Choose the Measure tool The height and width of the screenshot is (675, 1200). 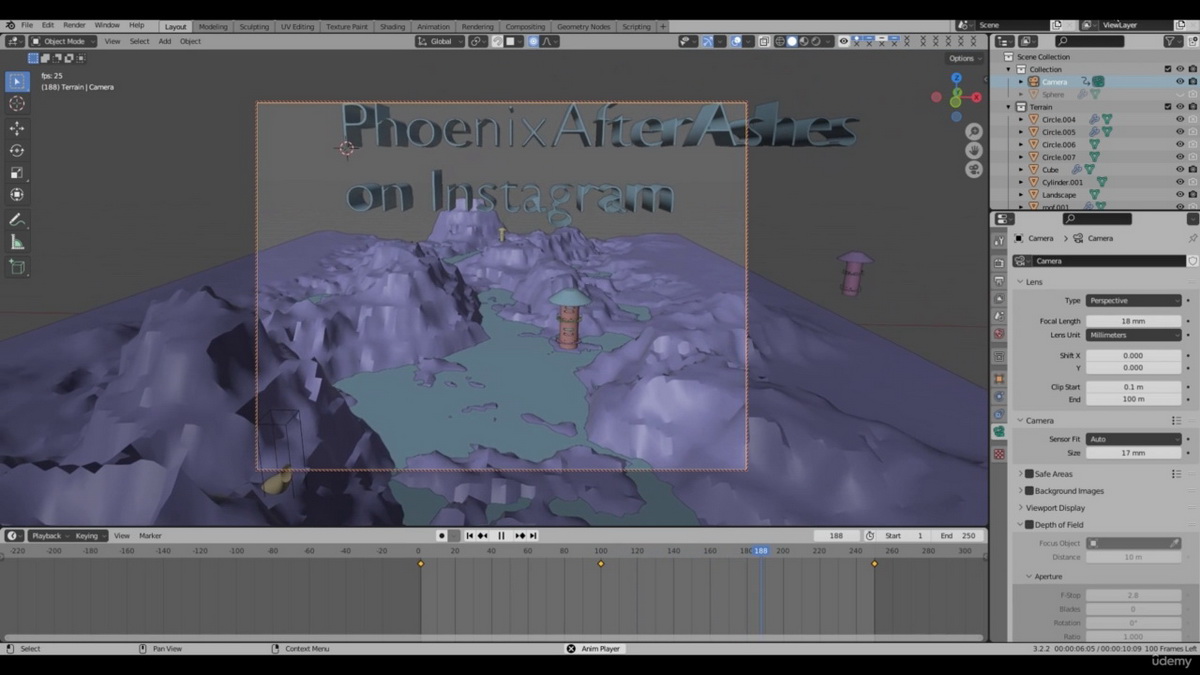17,242
